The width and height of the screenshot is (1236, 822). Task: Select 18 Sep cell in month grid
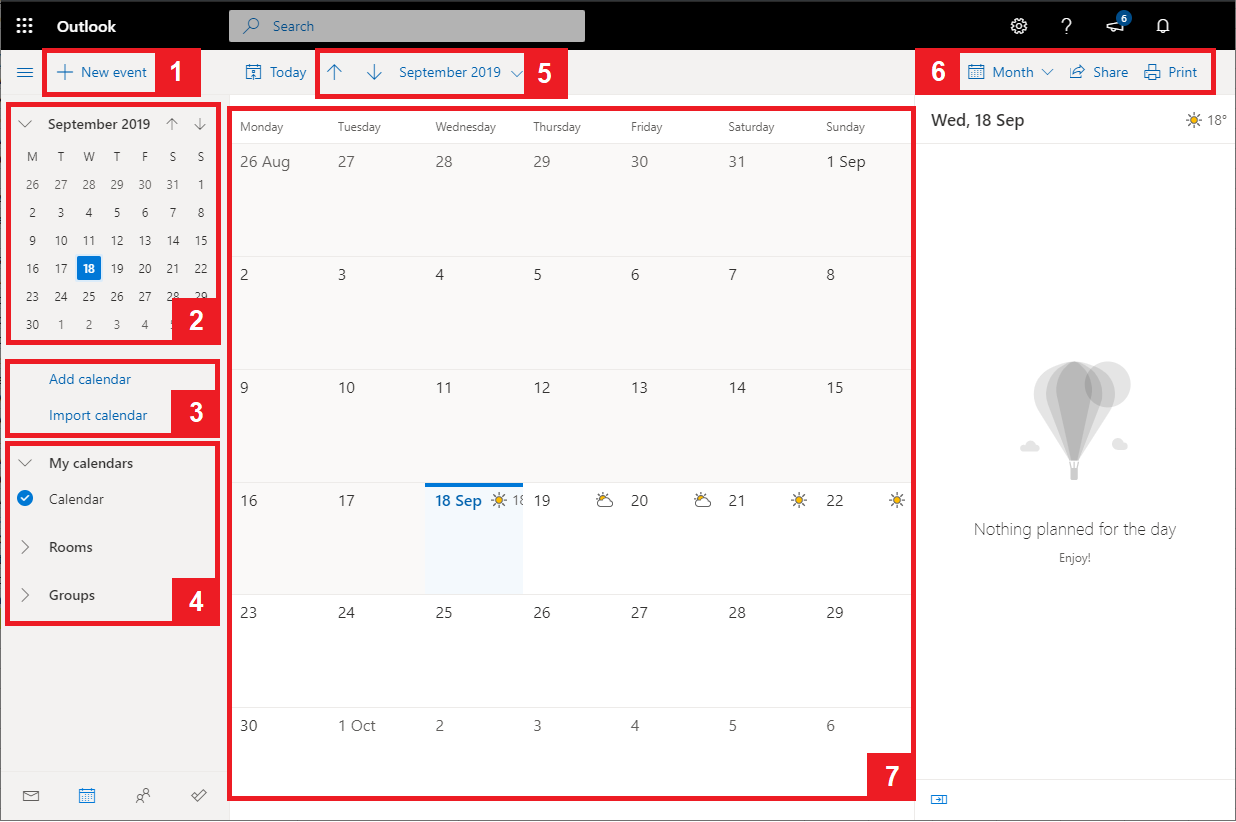(474, 539)
